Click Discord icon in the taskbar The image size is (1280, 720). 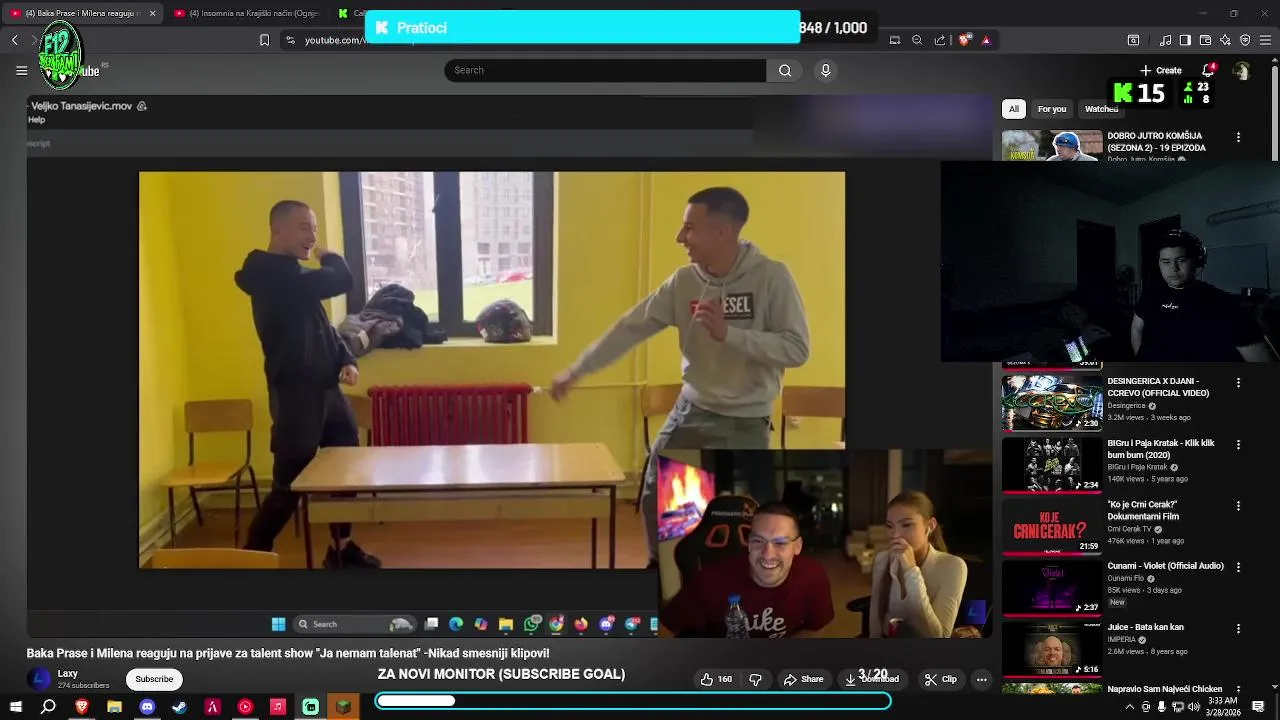(147, 706)
